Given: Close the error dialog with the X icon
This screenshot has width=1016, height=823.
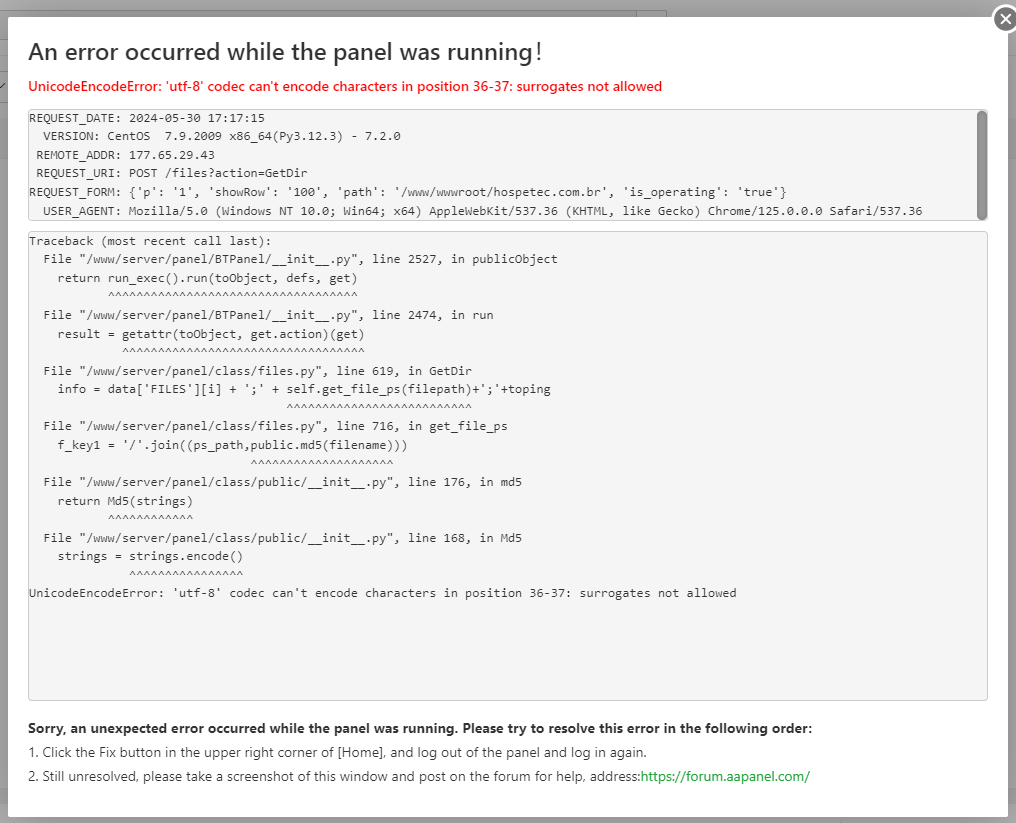Looking at the screenshot, I should coord(1004,19).
